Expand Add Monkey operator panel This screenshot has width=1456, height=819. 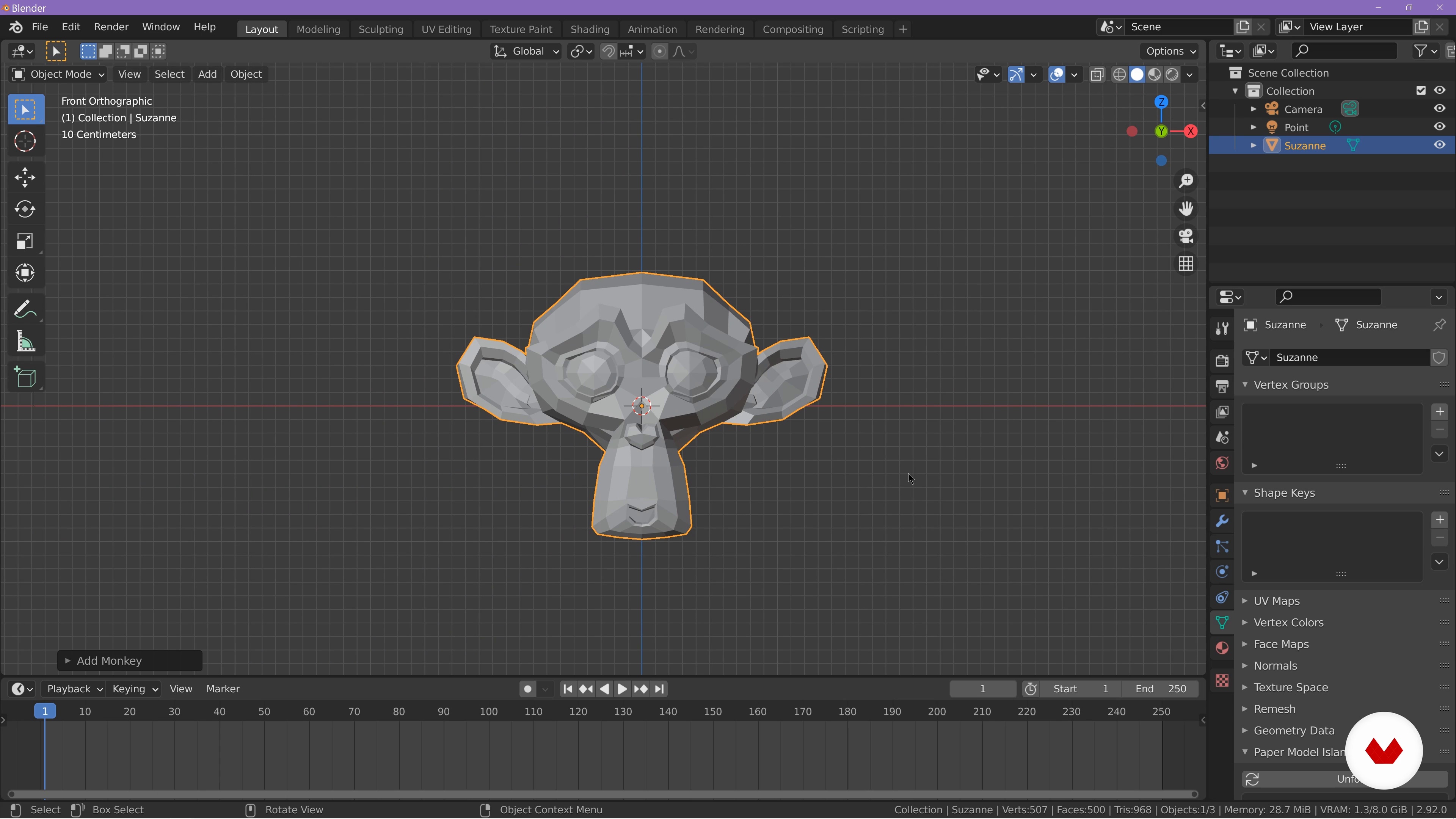[129, 661]
